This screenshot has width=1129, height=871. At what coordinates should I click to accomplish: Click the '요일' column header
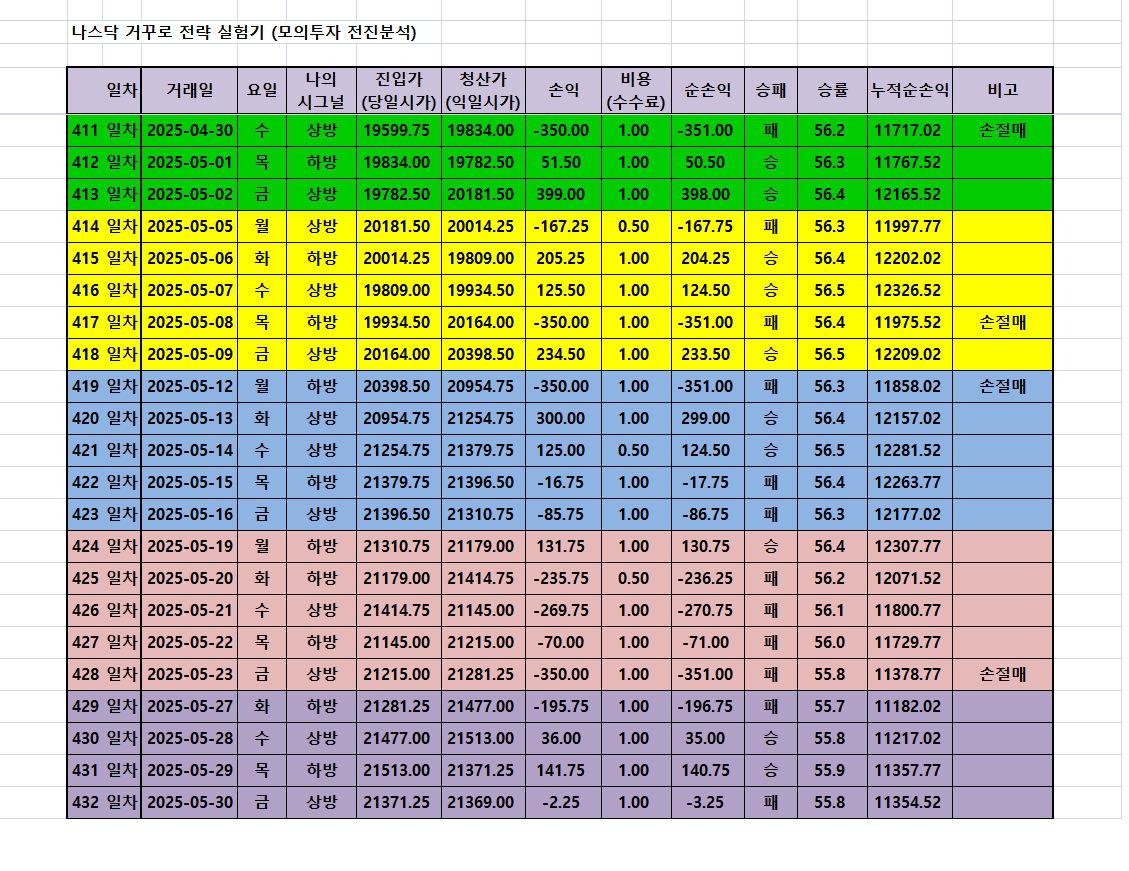pyautogui.click(x=262, y=91)
